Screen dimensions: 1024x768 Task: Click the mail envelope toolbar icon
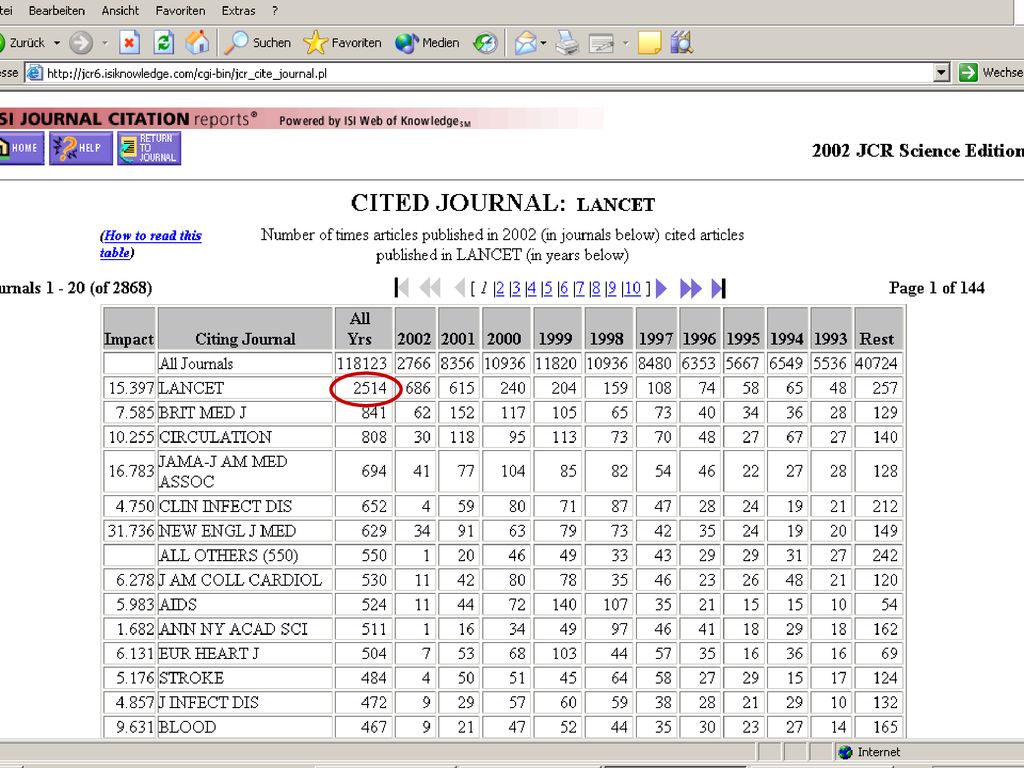[x=525, y=43]
